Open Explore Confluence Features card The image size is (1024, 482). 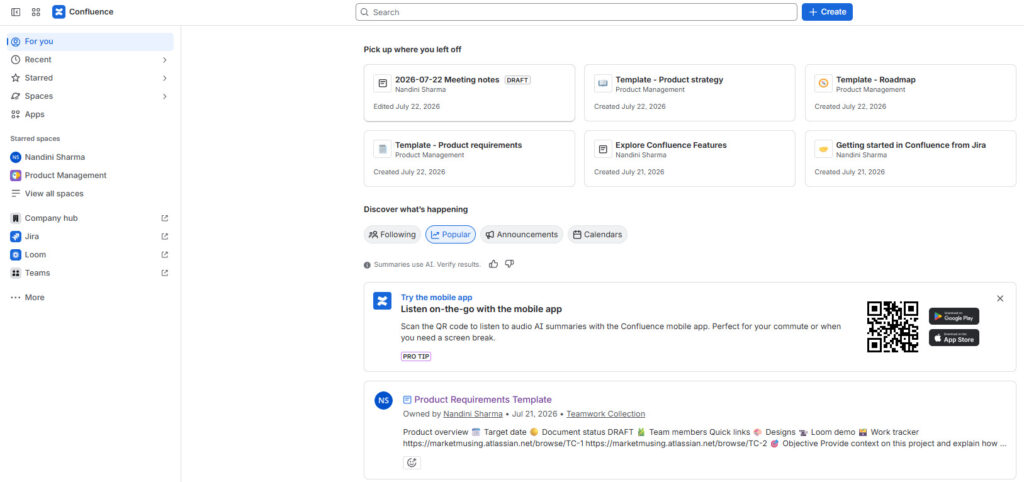[x=690, y=159]
